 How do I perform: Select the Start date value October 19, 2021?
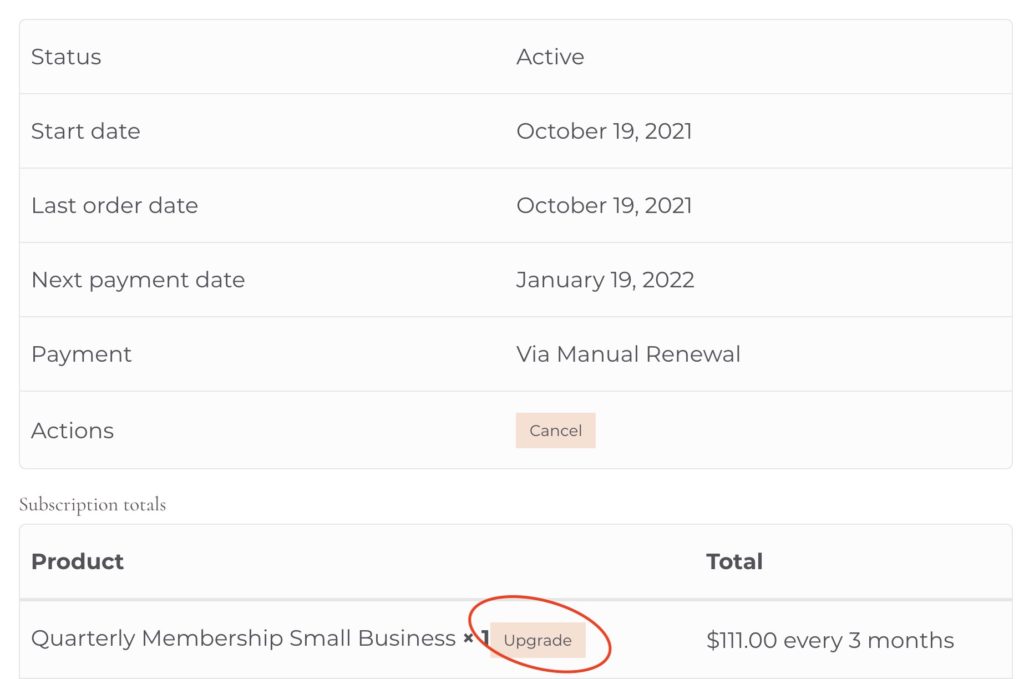[604, 131]
